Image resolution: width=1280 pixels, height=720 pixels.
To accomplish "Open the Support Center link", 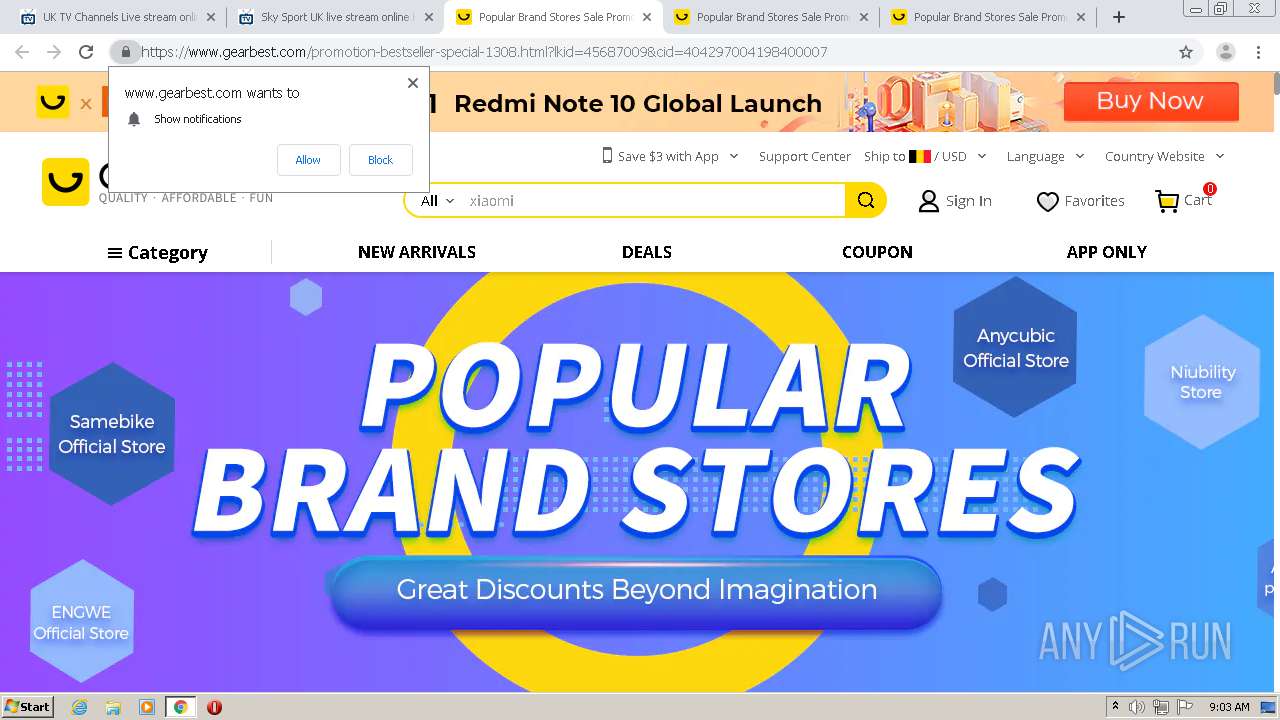I will [805, 156].
